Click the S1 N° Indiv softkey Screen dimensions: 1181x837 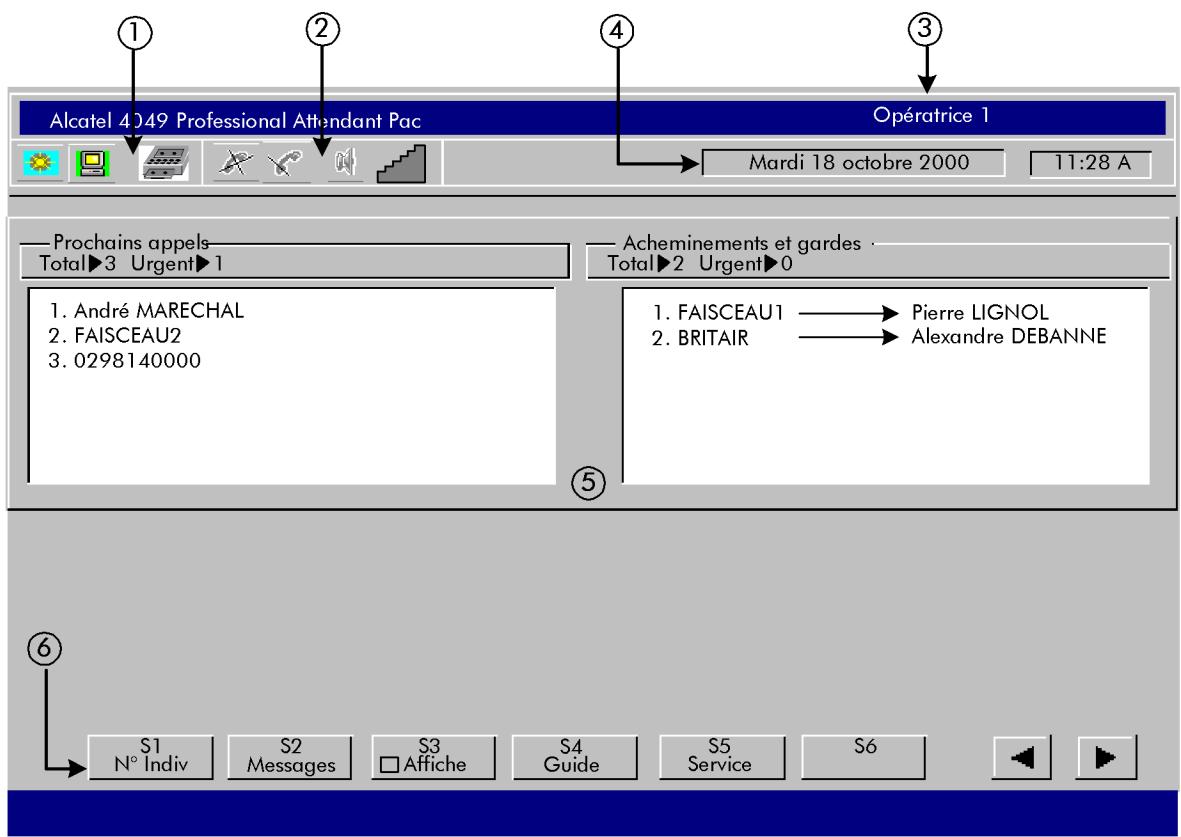[151, 756]
